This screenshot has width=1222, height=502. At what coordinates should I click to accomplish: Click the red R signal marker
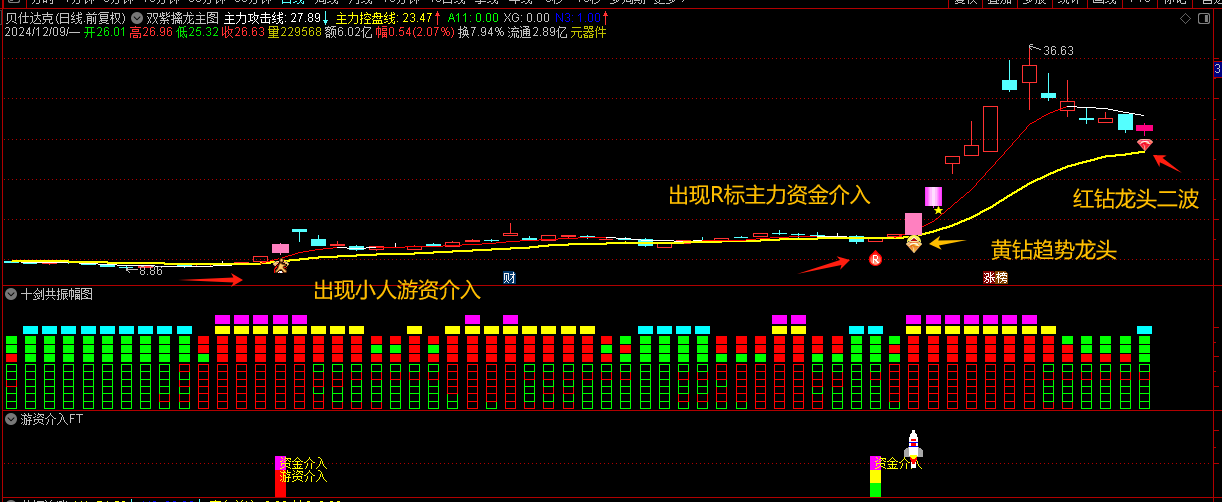tap(875, 260)
